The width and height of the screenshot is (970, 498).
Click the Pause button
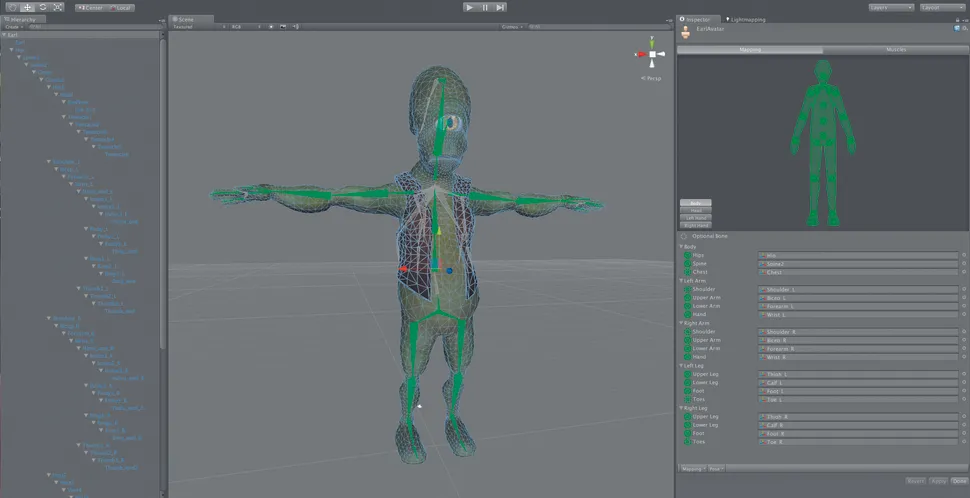pyautogui.click(x=485, y=7)
